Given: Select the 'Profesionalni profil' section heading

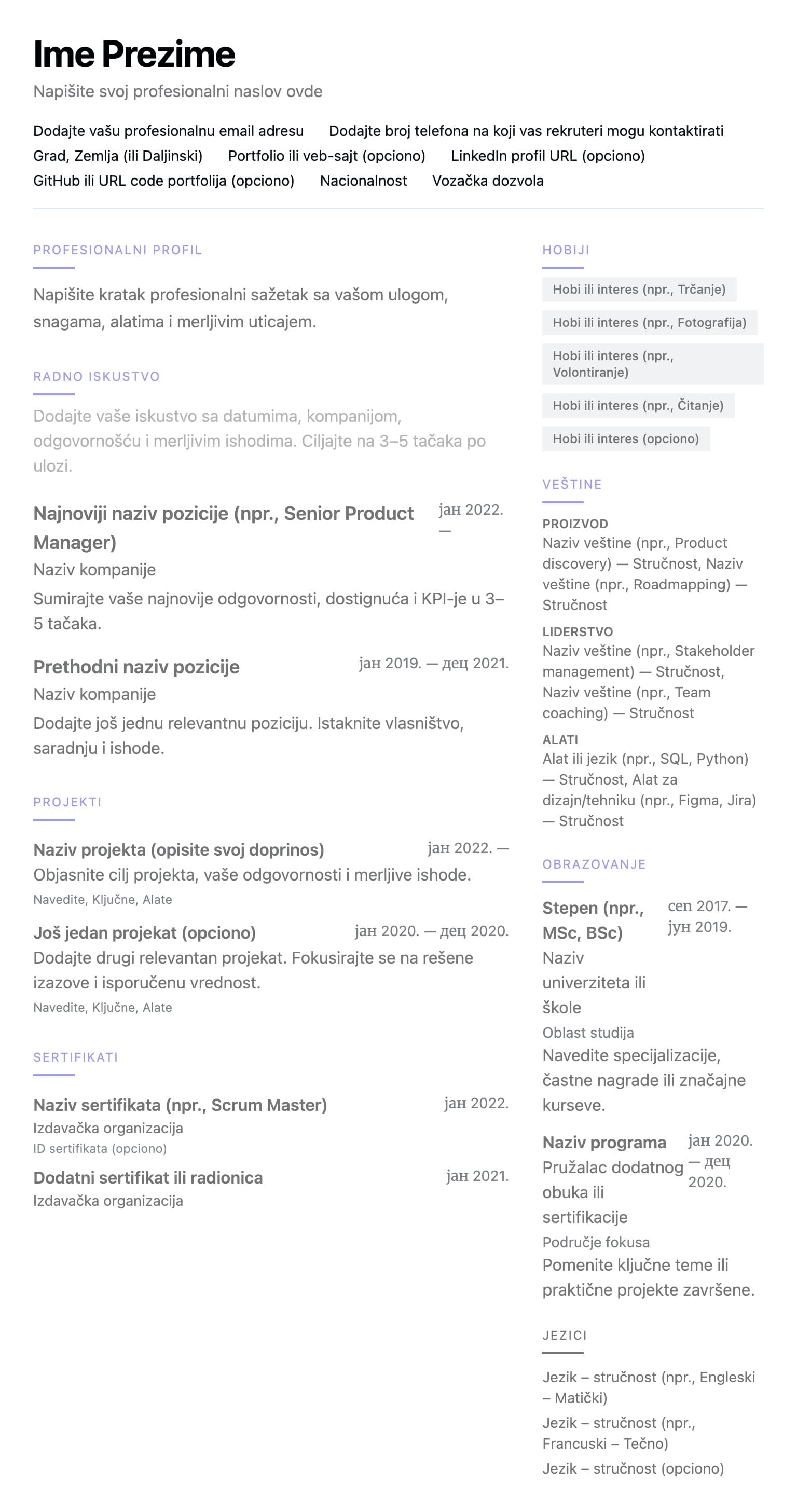Looking at the screenshot, I should click(117, 250).
